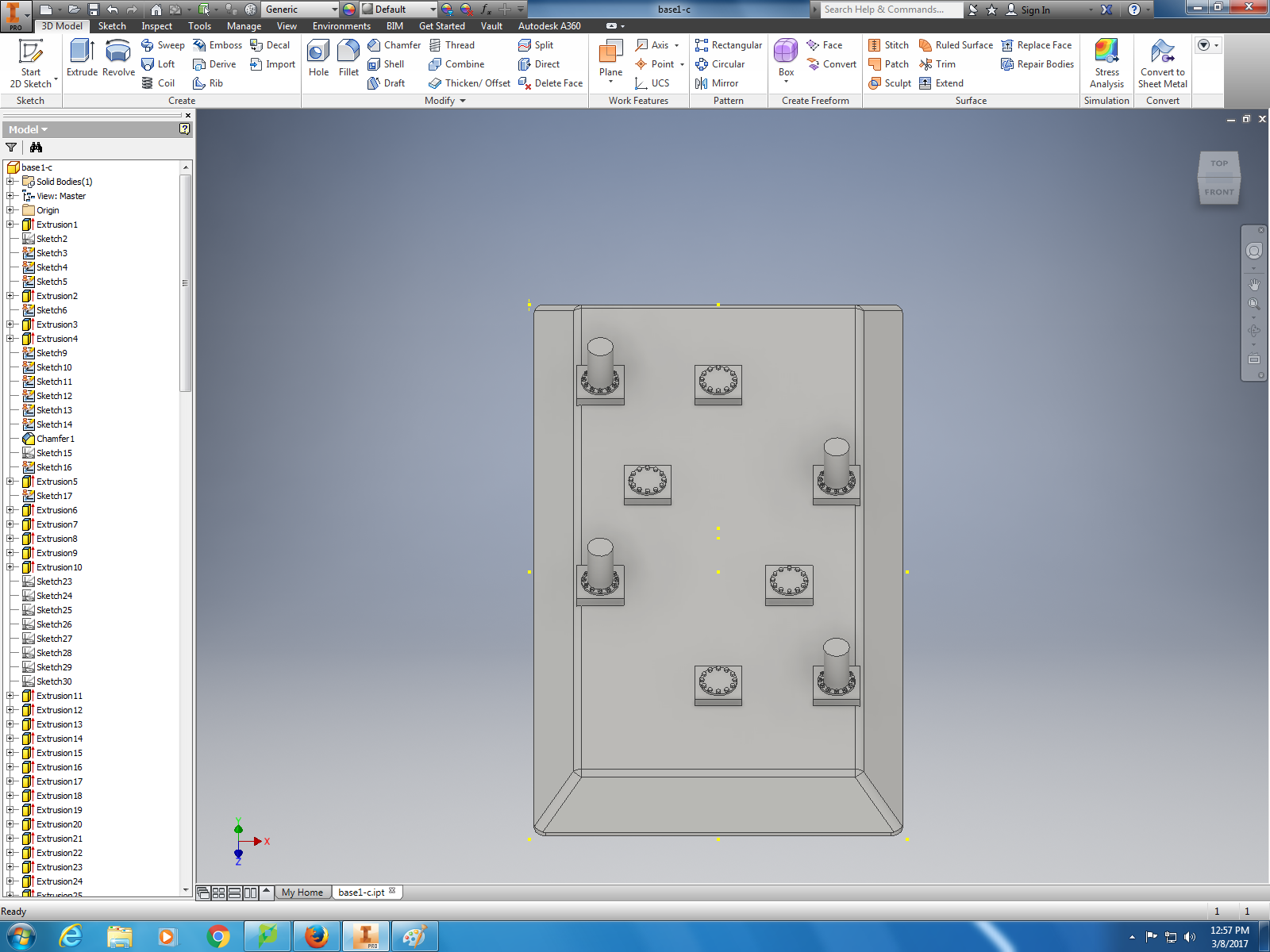Click Convert to Sheet Metal

(x=1162, y=63)
